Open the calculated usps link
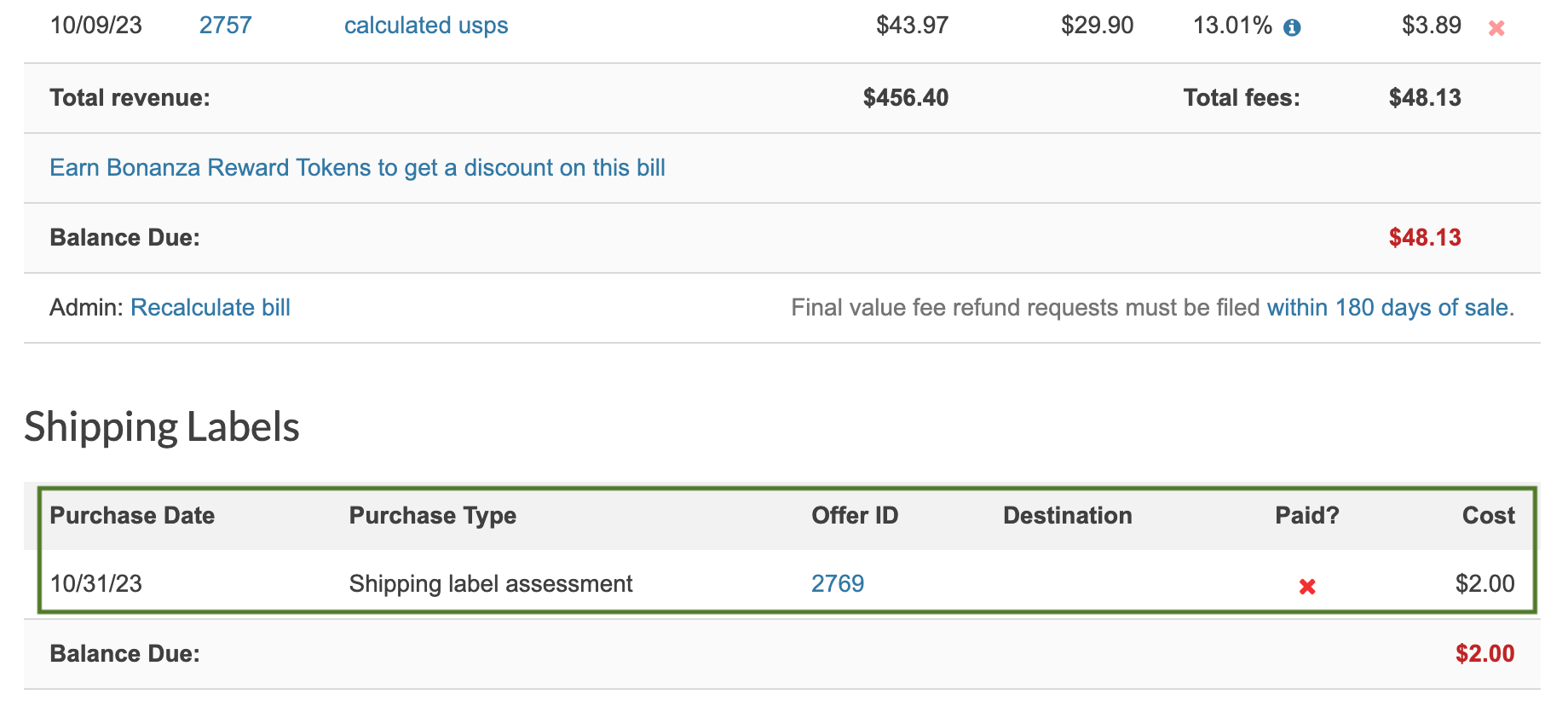The width and height of the screenshot is (1568, 718). pyautogui.click(x=425, y=26)
